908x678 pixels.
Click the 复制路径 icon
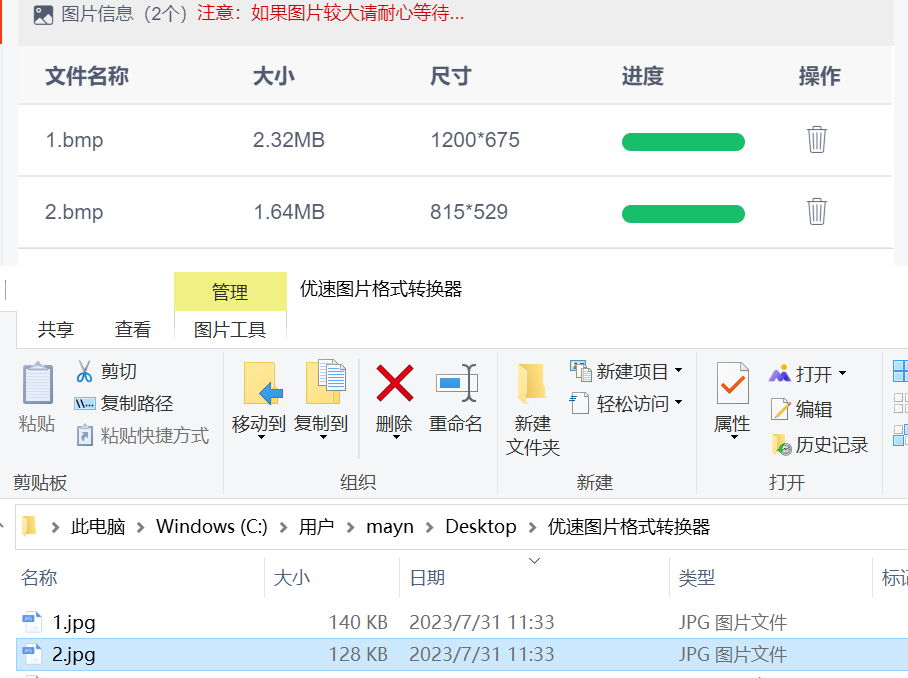click(x=85, y=404)
